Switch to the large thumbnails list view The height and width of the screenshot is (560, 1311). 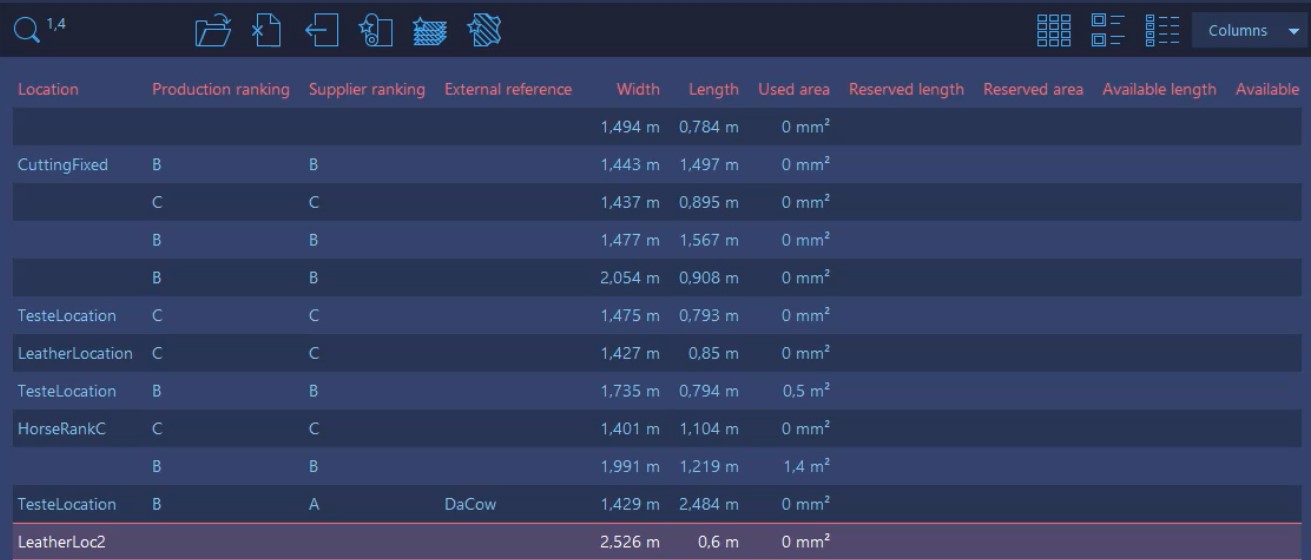1108,31
